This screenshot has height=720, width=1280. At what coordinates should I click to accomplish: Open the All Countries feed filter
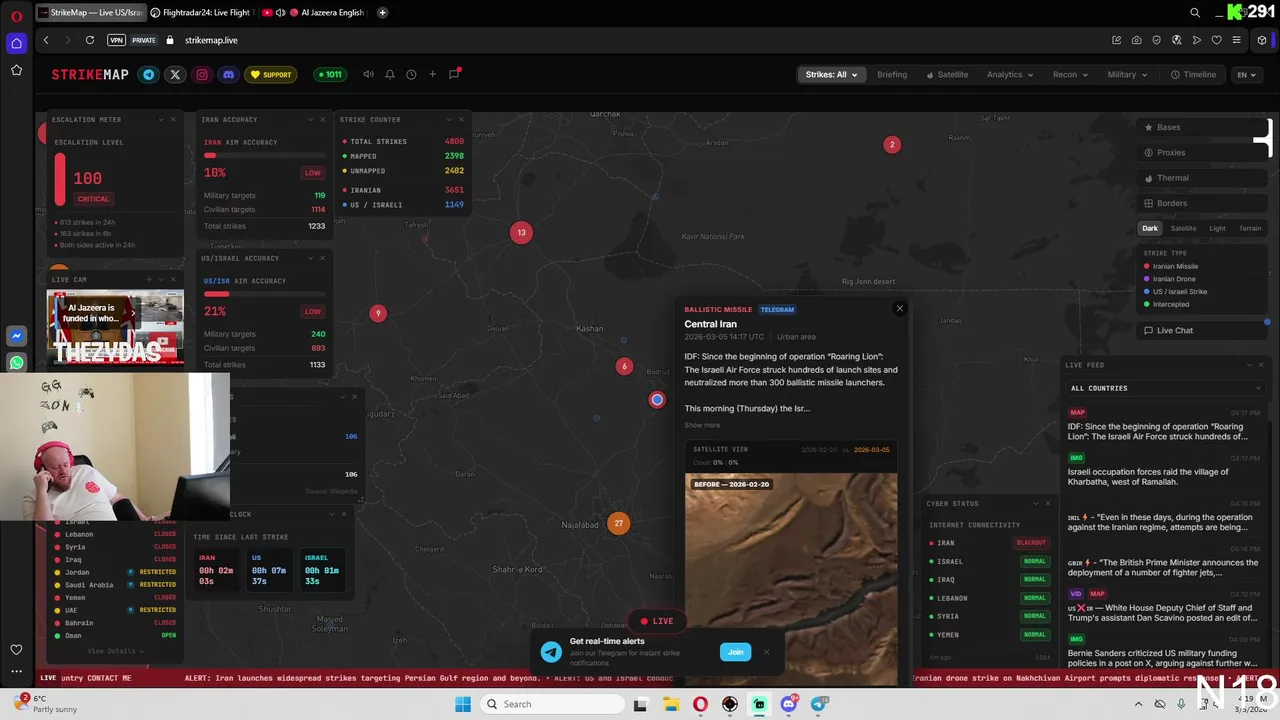coord(1165,388)
